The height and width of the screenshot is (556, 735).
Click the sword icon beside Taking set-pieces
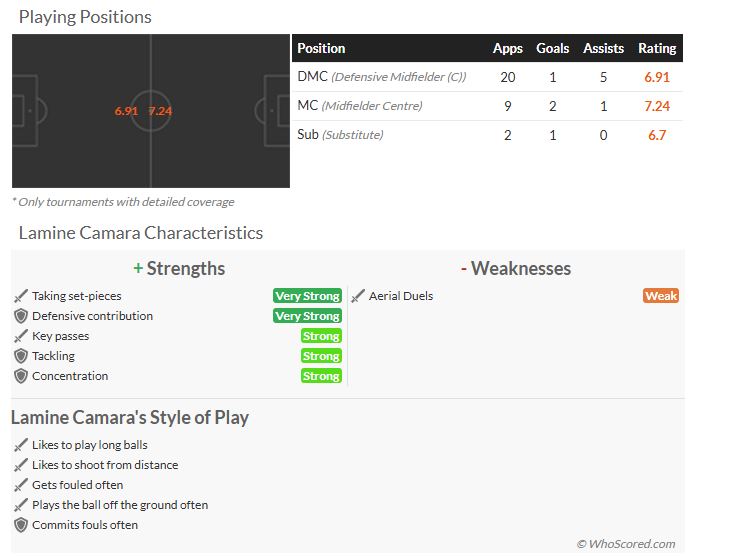(x=21, y=296)
